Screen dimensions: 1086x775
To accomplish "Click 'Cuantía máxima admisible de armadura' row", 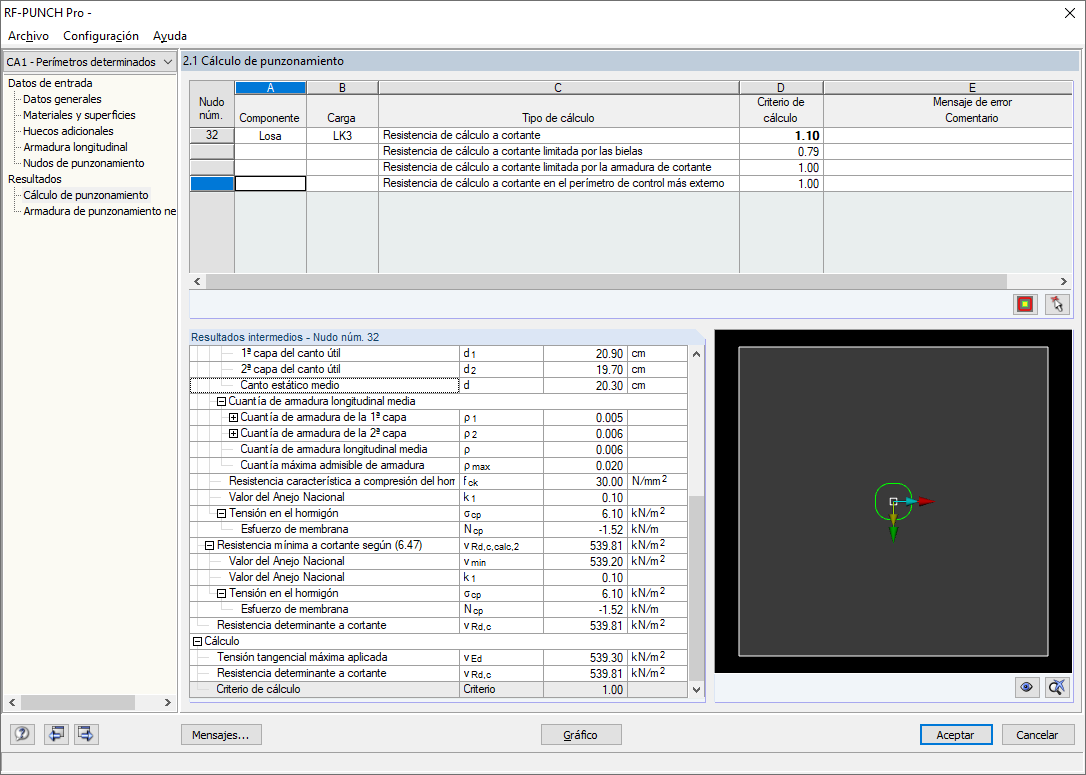I will pos(438,465).
